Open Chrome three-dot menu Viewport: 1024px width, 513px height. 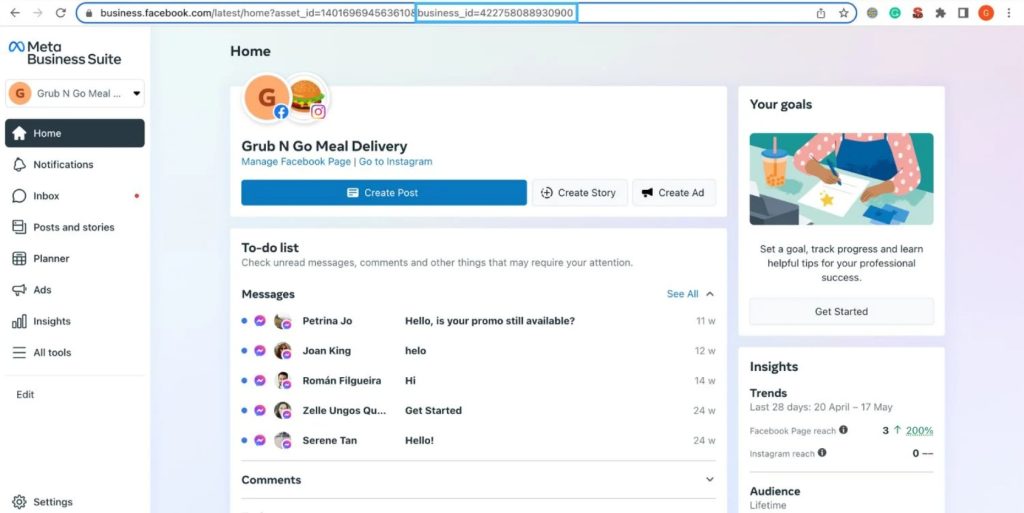(1010, 13)
